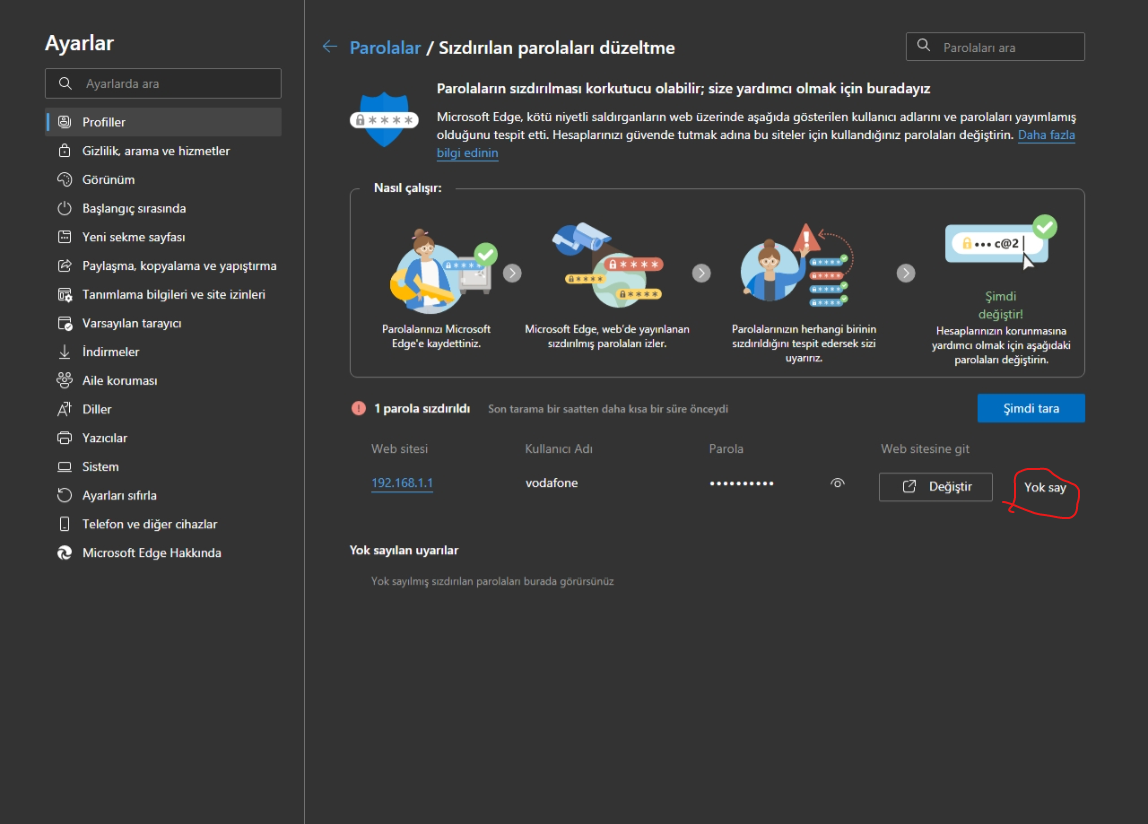Click the masked password dots

click(x=741, y=483)
